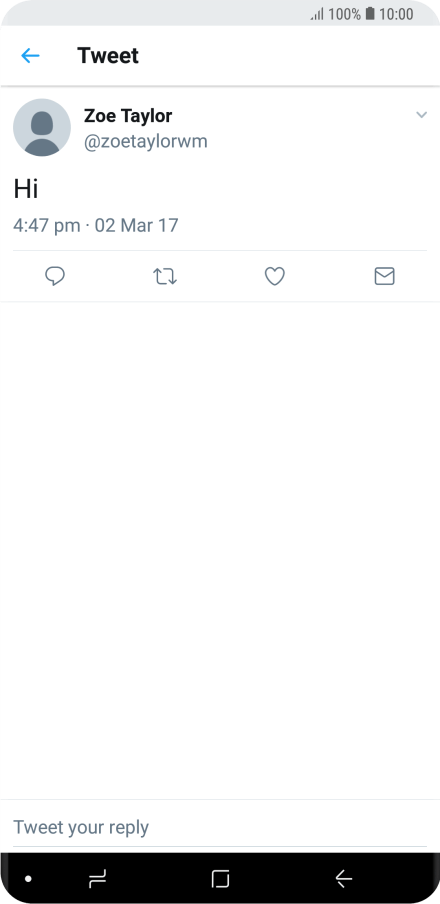Image resolution: width=440 pixels, height=904 pixels.
Task: Select the @zoetaylorwm handle
Action: point(146,142)
